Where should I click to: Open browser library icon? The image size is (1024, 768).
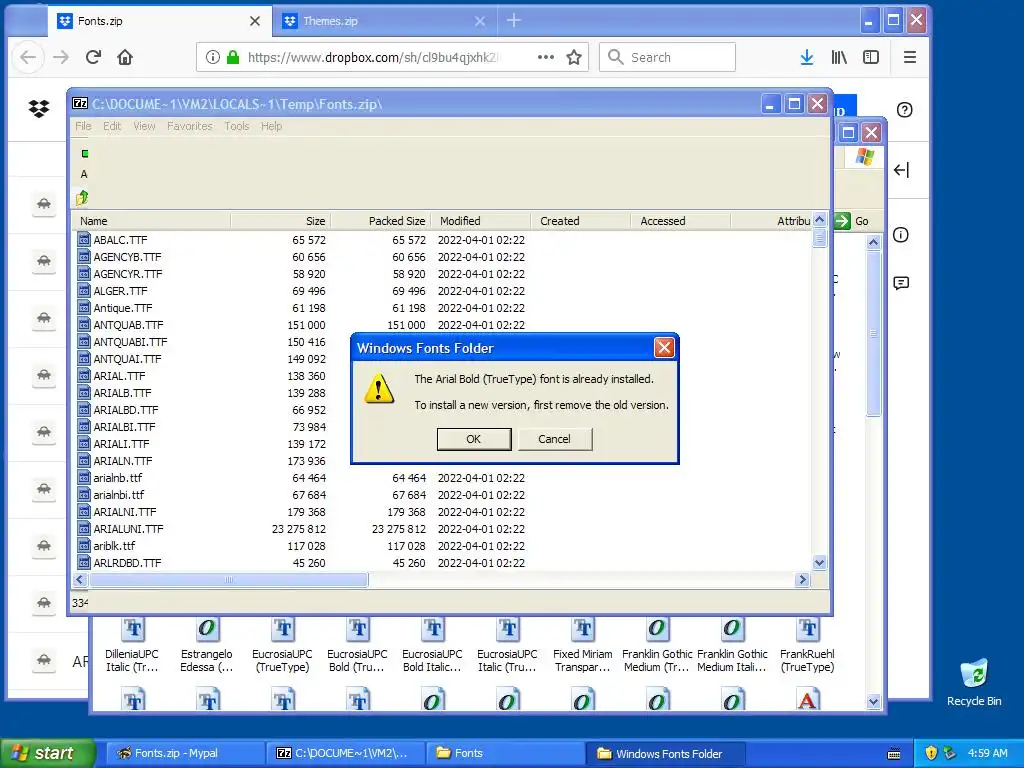839,57
